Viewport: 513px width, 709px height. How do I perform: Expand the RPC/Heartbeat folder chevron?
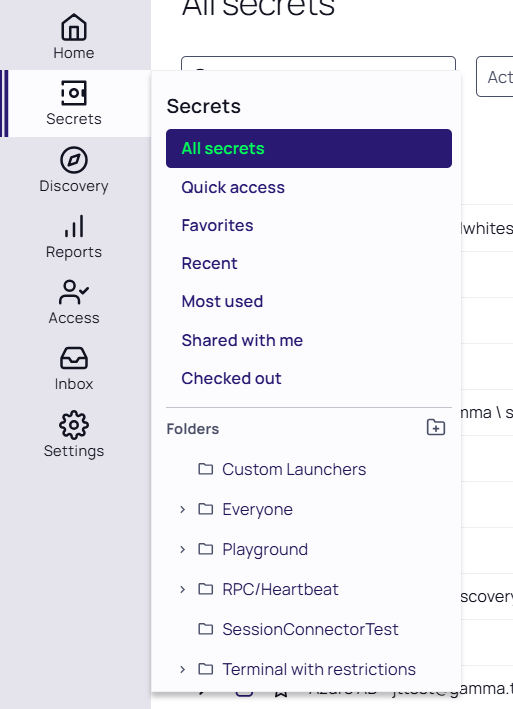(x=183, y=590)
